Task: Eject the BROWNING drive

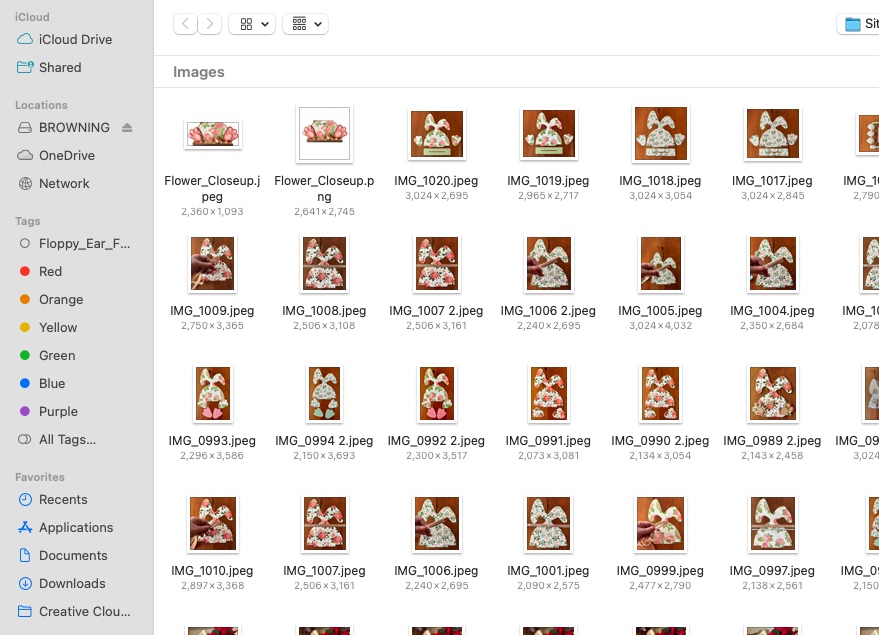Action: tap(127, 127)
